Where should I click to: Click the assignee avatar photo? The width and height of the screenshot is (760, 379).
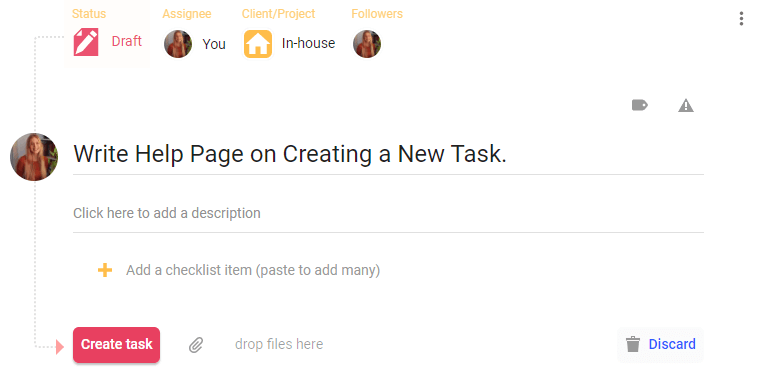click(x=178, y=44)
